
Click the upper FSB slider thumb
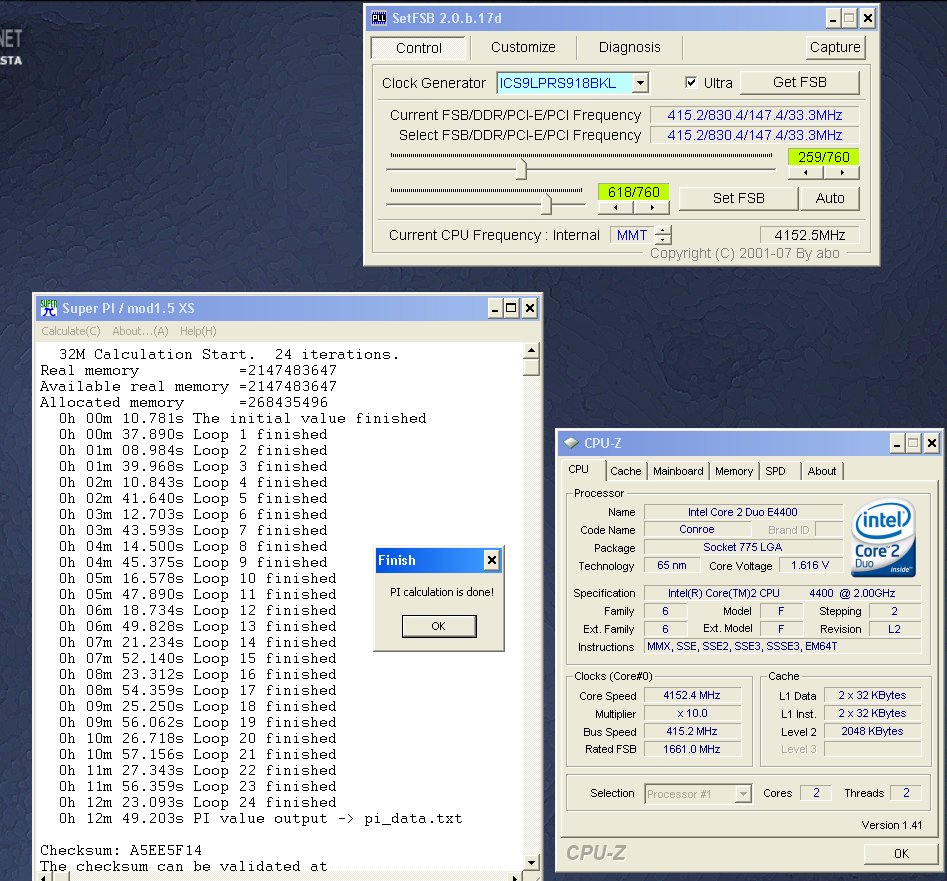pos(521,168)
